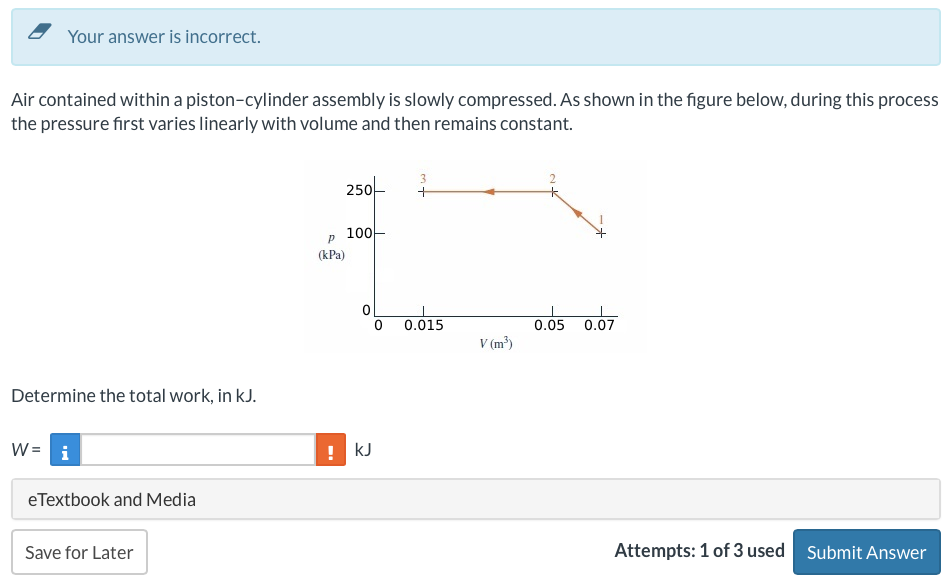Click the 0.015 tick on the volume axis

(x=422, y=325)
